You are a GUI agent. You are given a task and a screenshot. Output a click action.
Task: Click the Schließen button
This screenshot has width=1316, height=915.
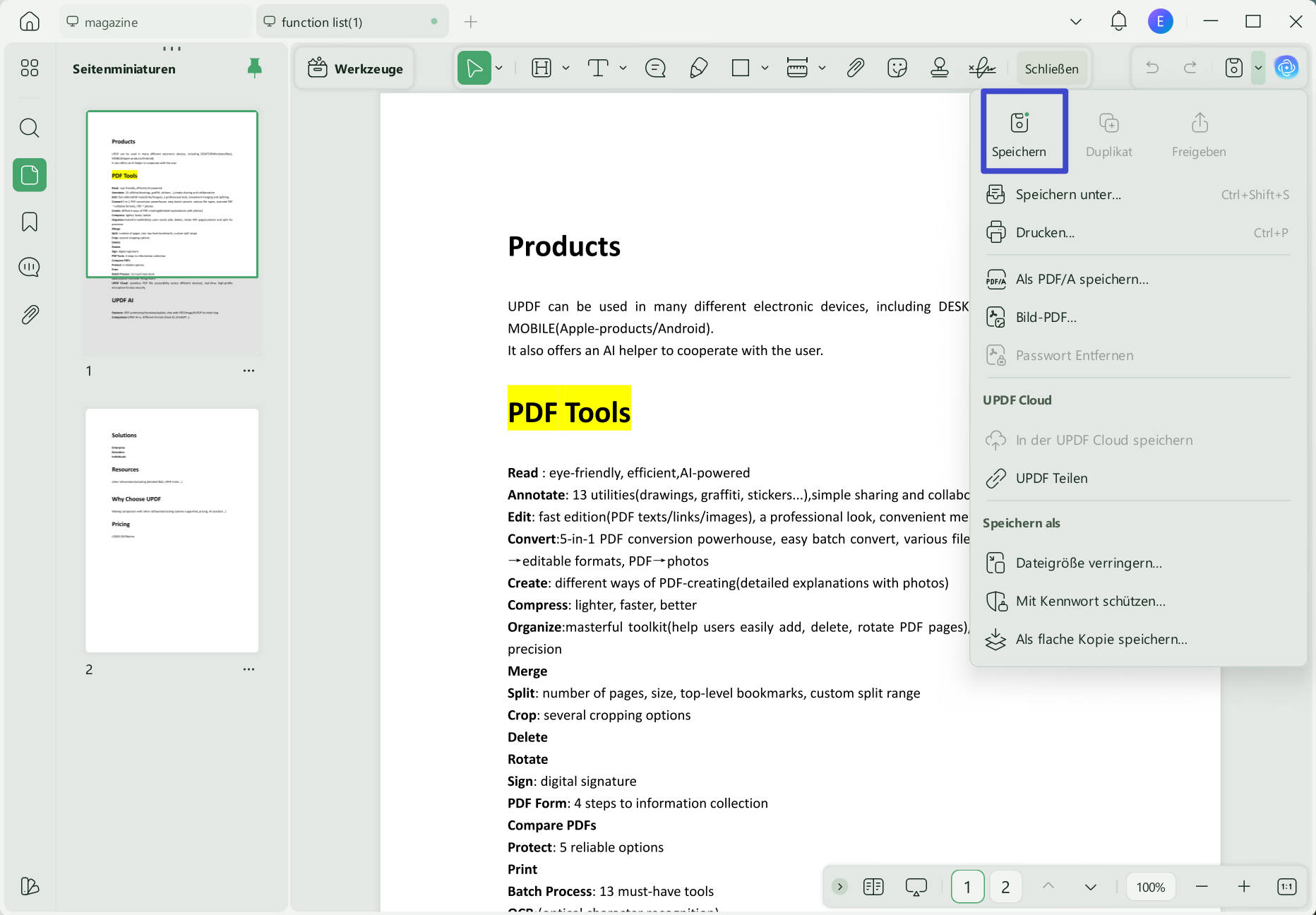pos(1051,68)
